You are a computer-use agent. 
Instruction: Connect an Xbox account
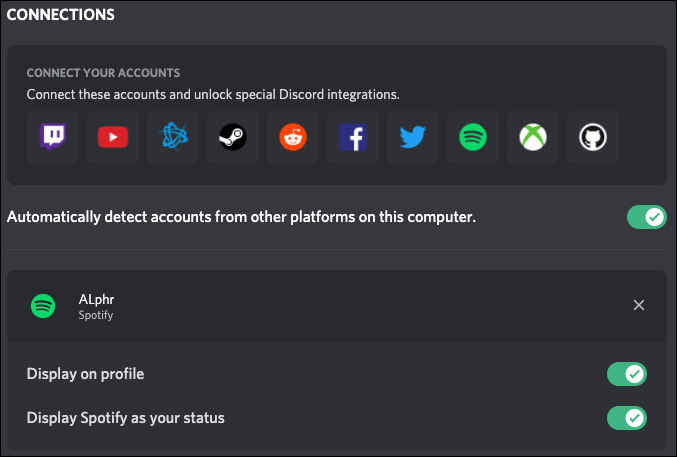(533, 137)
